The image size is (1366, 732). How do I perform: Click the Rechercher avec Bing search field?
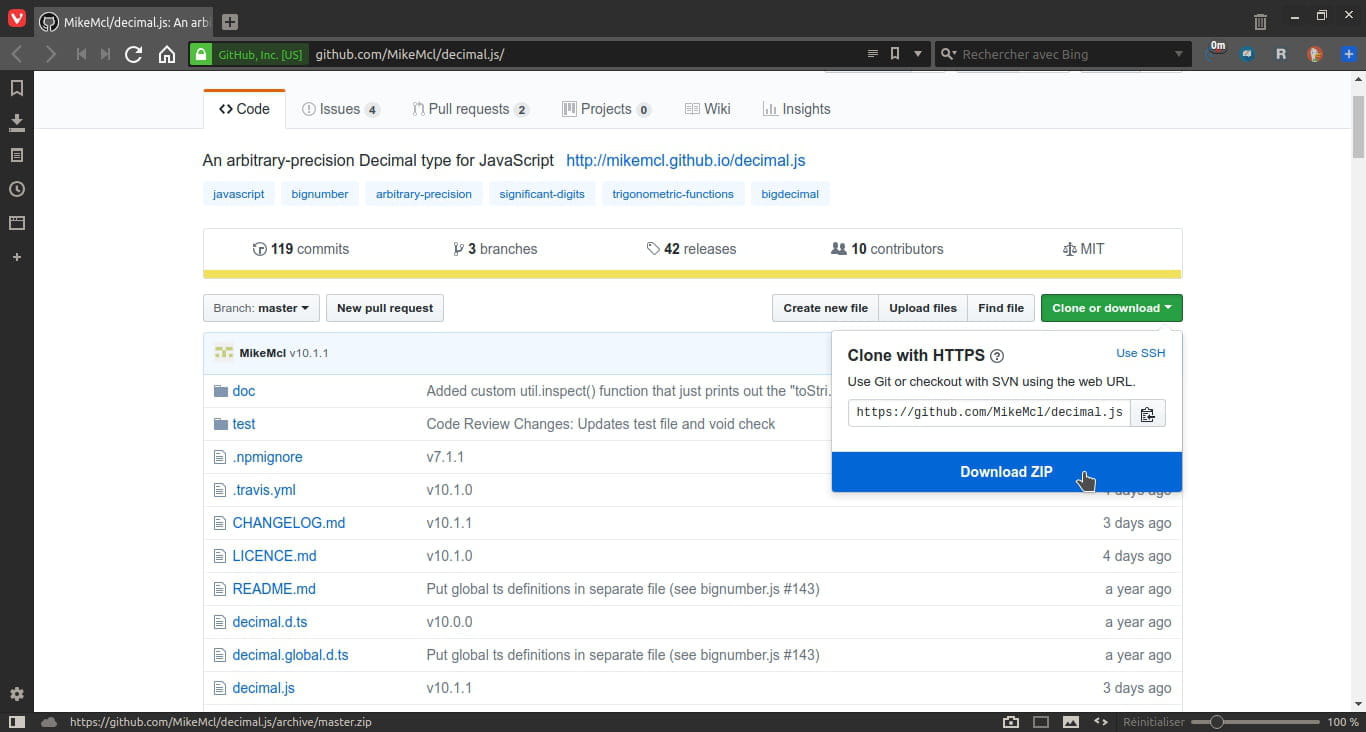point(1064,54)
